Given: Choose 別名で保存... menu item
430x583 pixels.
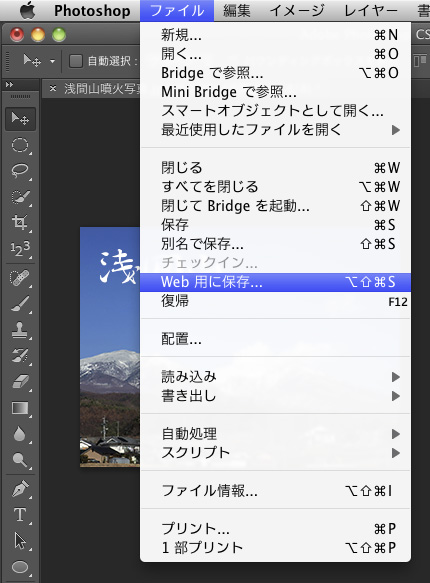Looking at the screenshot, I should click(275, 244).
